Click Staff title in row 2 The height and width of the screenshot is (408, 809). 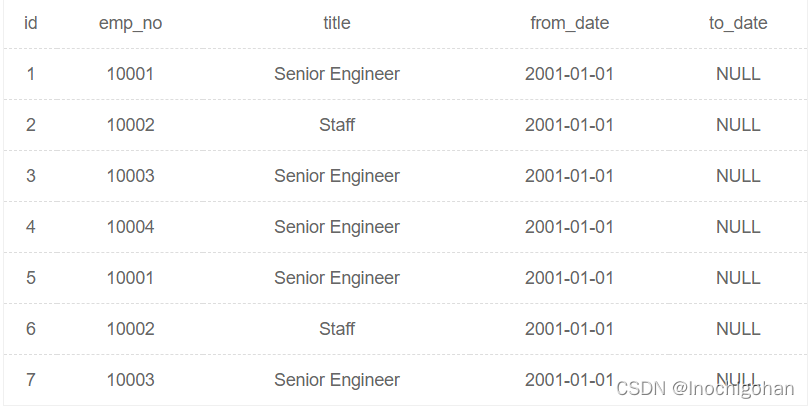pyautogui.click(x=337, y=125)
